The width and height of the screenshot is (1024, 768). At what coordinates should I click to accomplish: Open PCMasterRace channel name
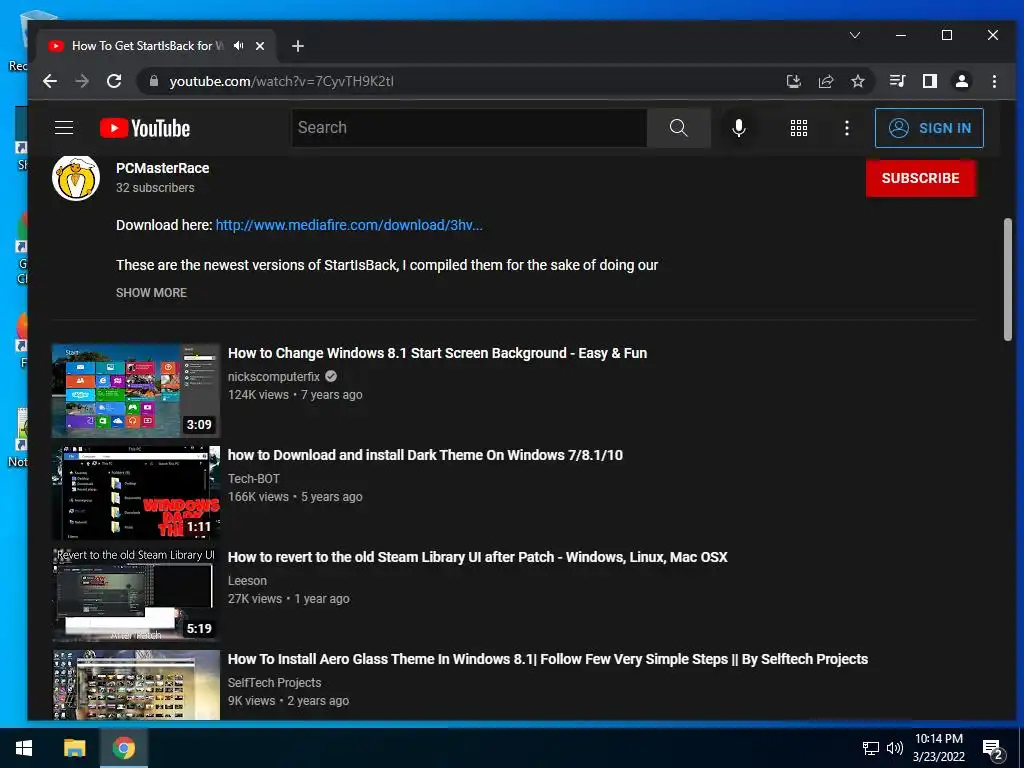(x=163, y=168)
